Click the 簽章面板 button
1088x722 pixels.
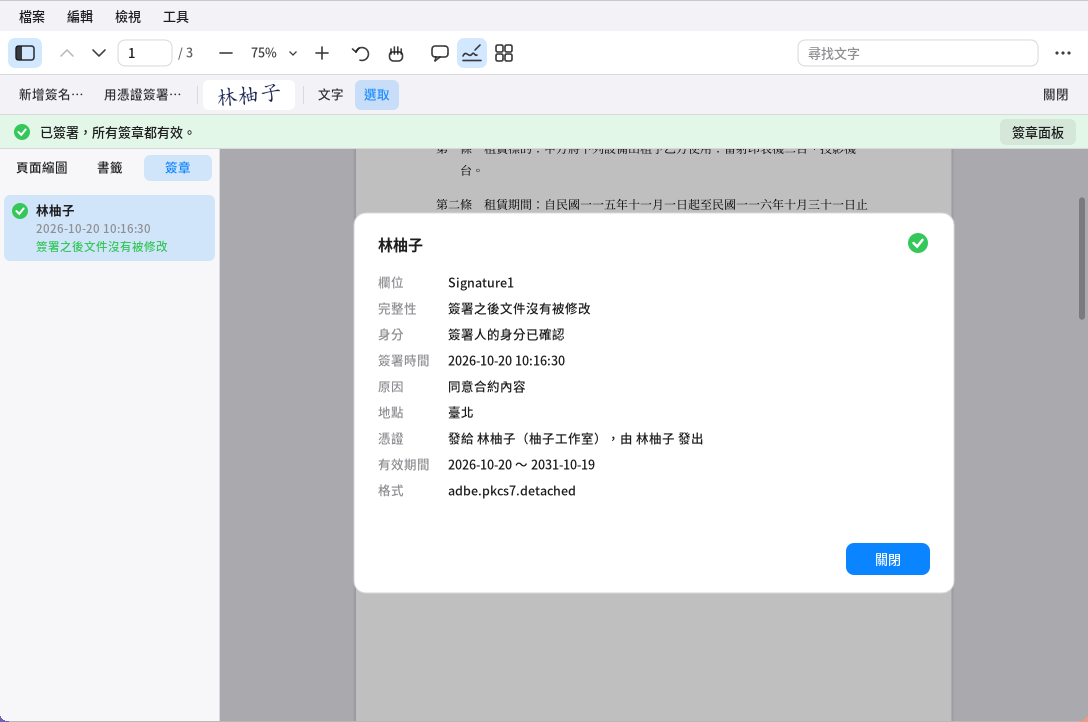pos(1037,132)
